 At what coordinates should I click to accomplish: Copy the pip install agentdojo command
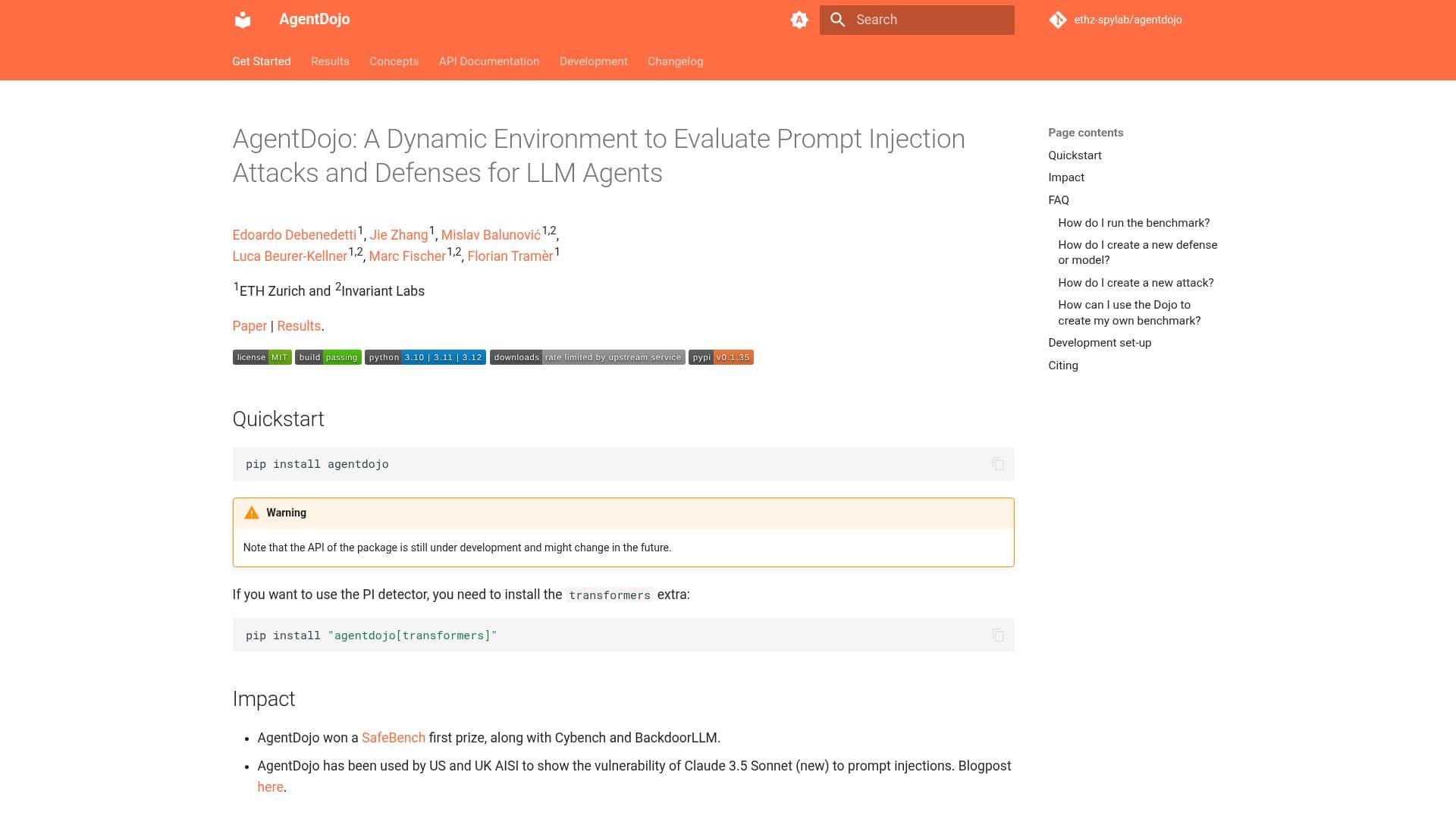point(998,464)
